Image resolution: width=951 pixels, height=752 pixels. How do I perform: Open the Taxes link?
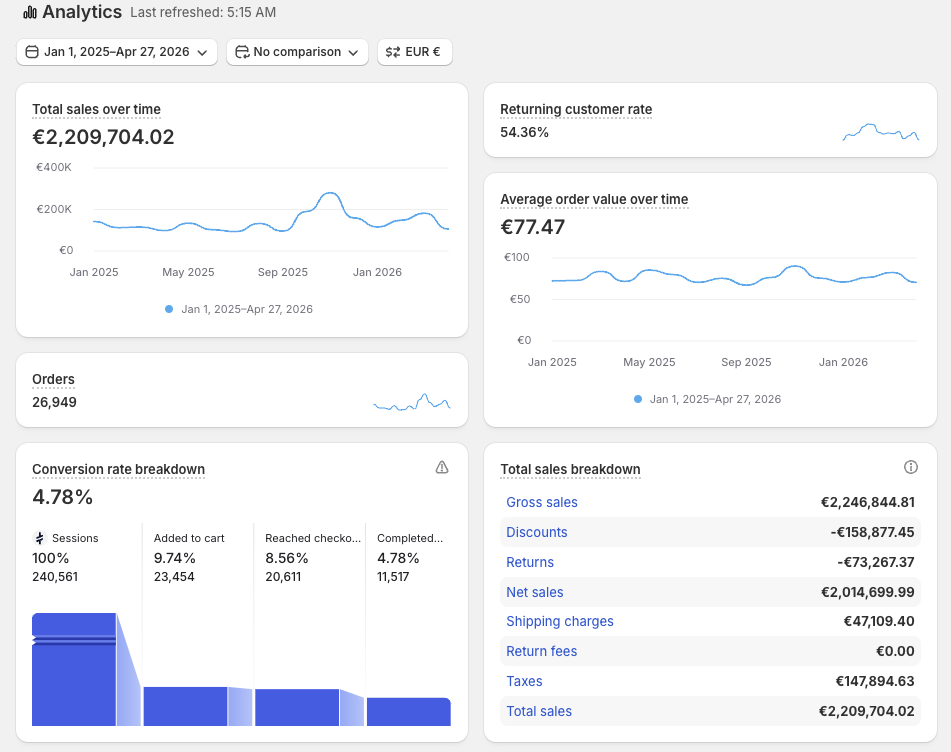click(x=524, y=681)
